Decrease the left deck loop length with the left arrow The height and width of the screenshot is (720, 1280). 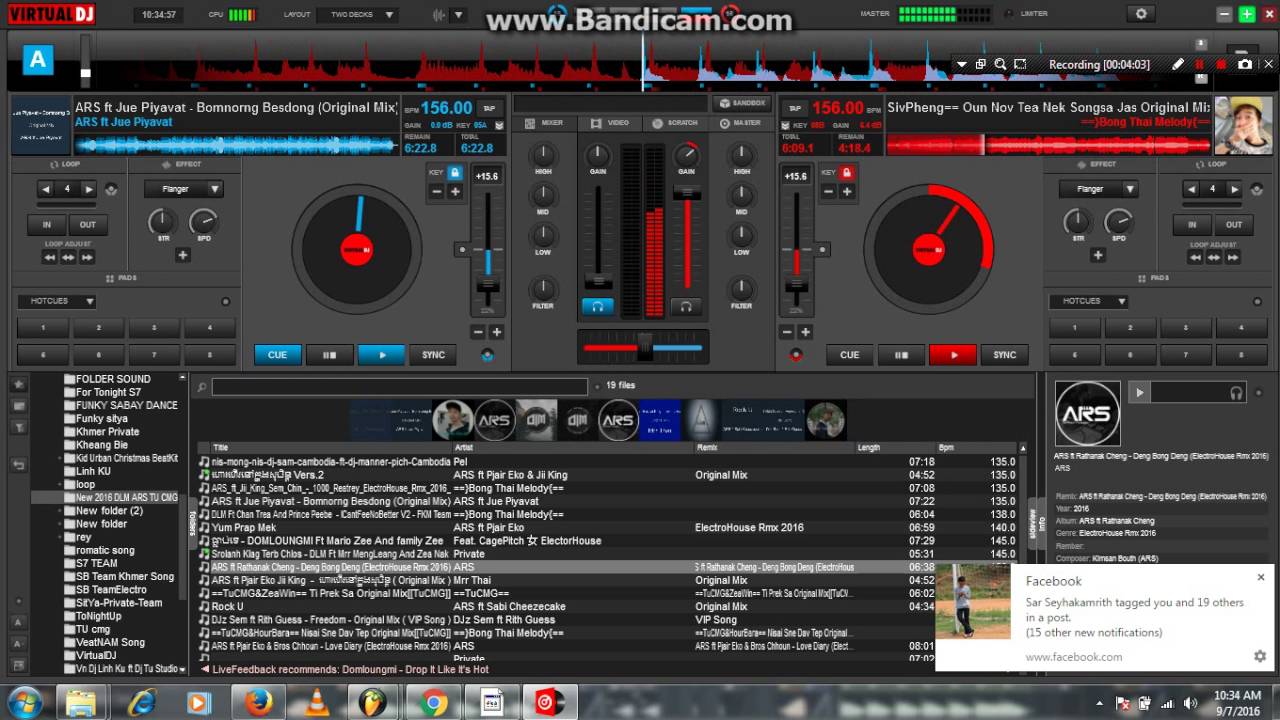45,189
